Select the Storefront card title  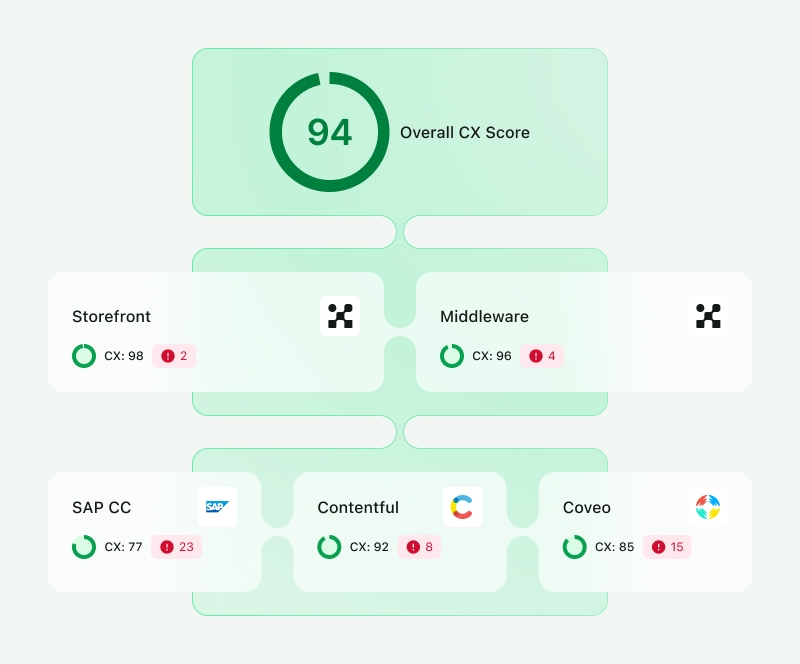pyautogui.click(x=111, y=316)
